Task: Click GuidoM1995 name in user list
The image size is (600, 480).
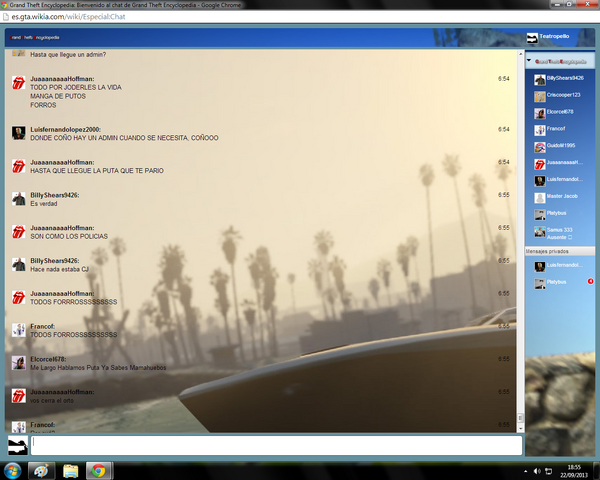Action: pyautogui.click(x=561, y=145)
